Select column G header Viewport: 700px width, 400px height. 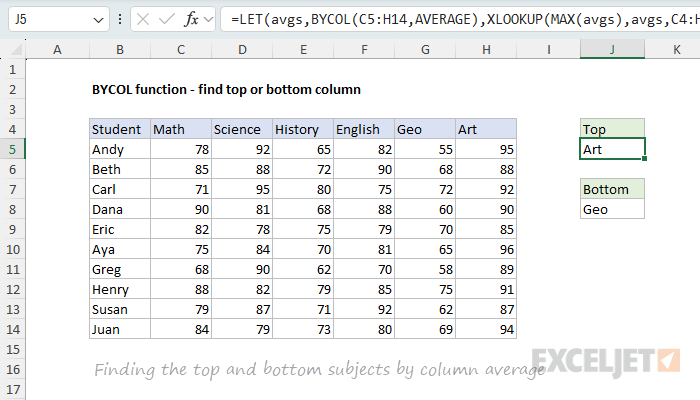(425, 50)
